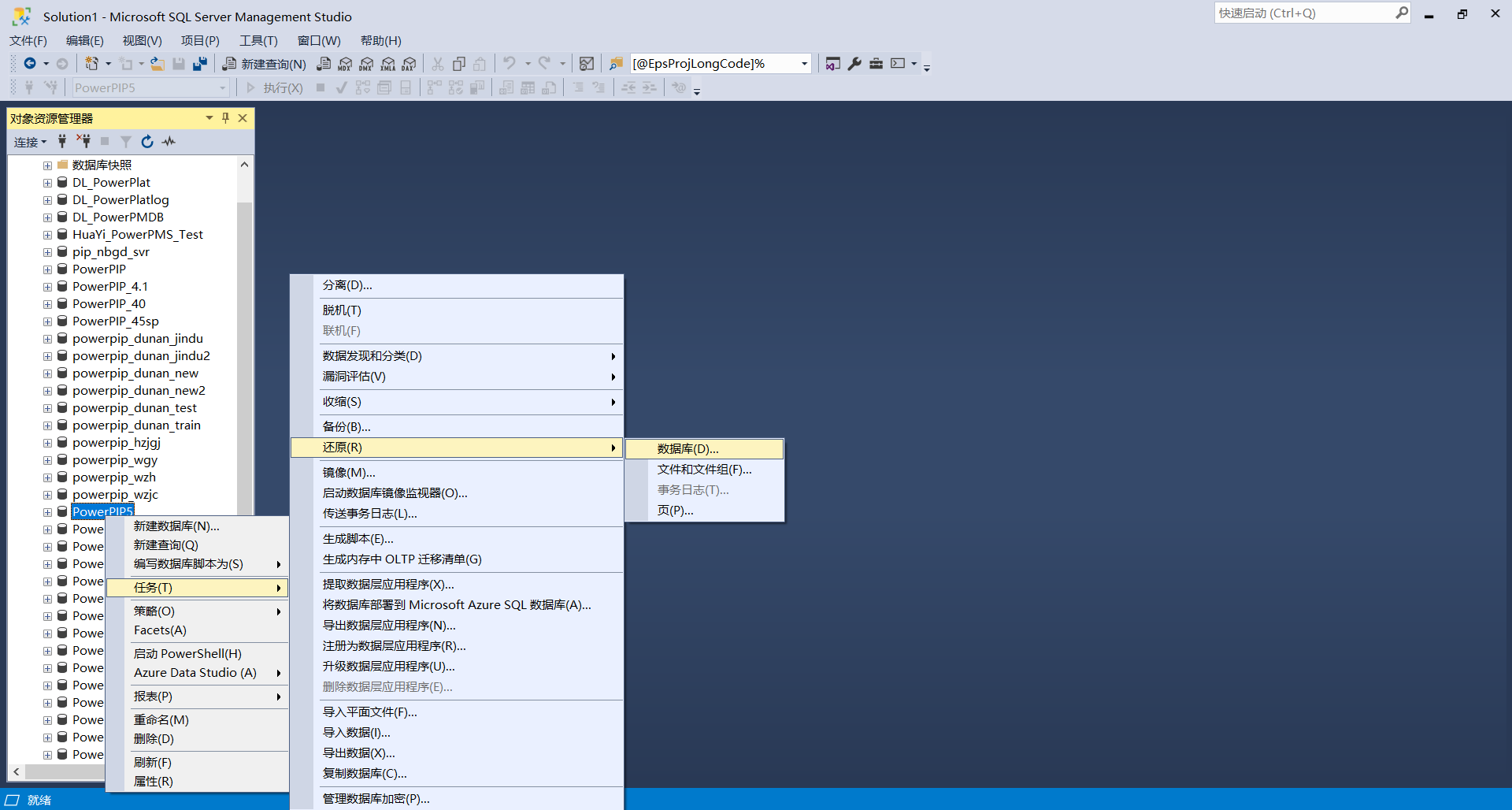Image resolution: width=1512 pixels, height=810 pixels.
Task: Click the new project icon in toolbar
Action: (x=92, y=64)
